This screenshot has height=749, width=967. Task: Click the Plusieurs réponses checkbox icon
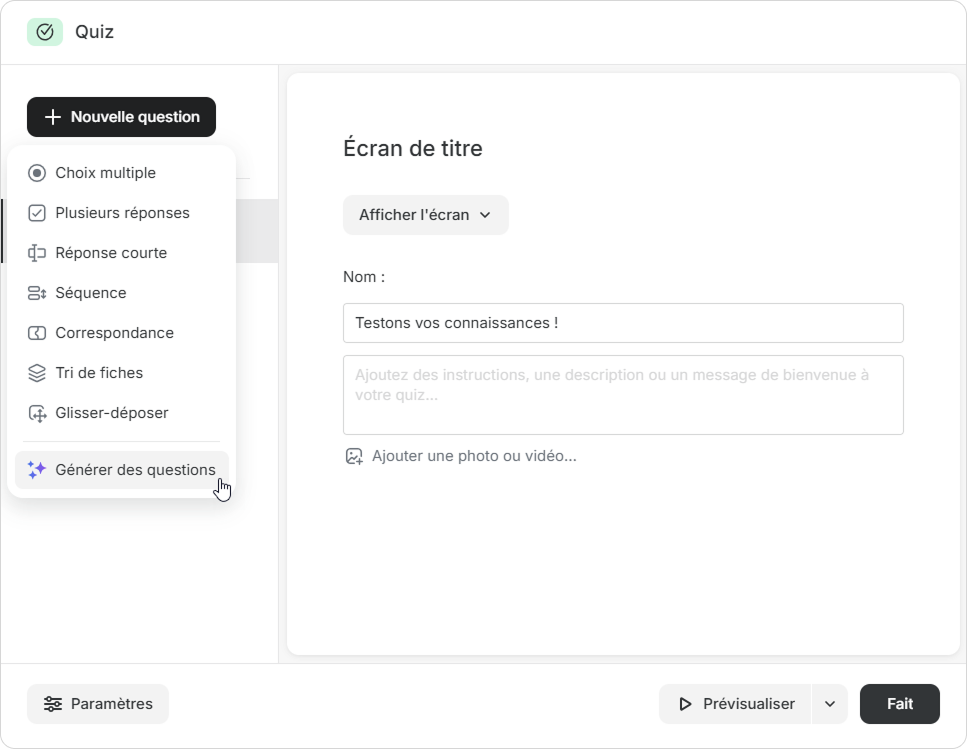coord(37,213)
